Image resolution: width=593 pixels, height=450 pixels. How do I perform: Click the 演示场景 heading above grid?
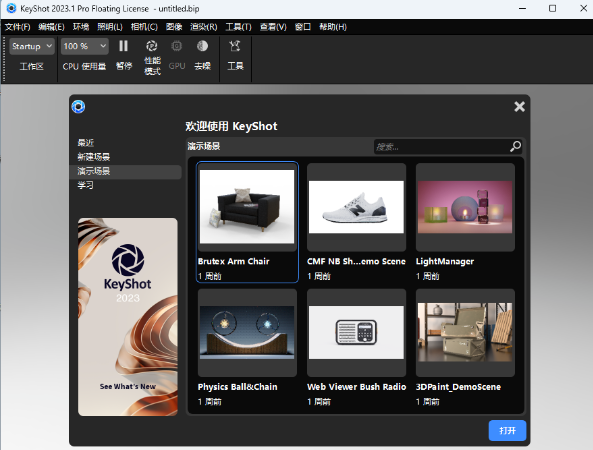(203, 146)
